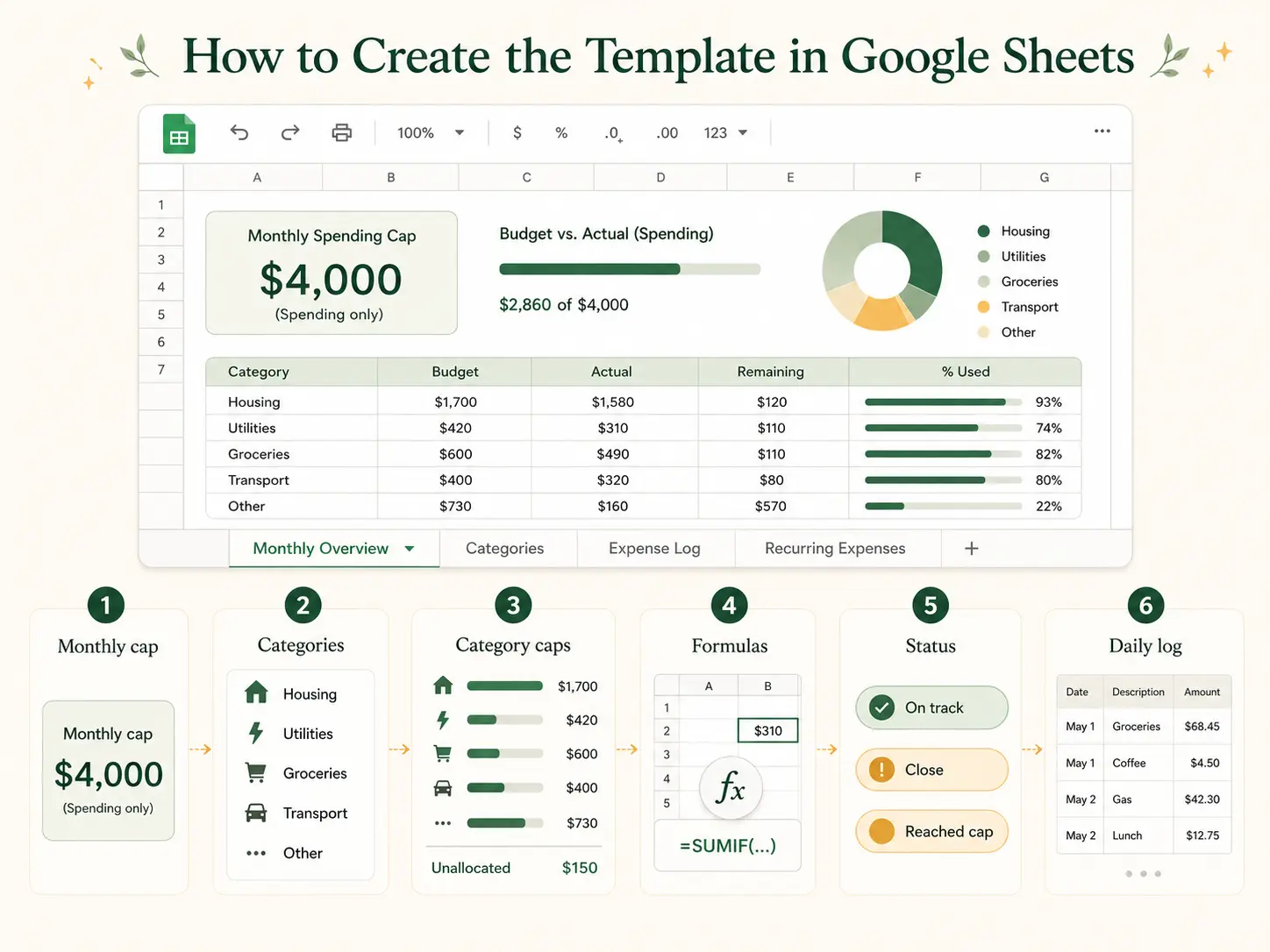Image resolution: width=1270 pixels, height=952 pixels.
Task: Click the fx function icon
Action: (731, 787)
